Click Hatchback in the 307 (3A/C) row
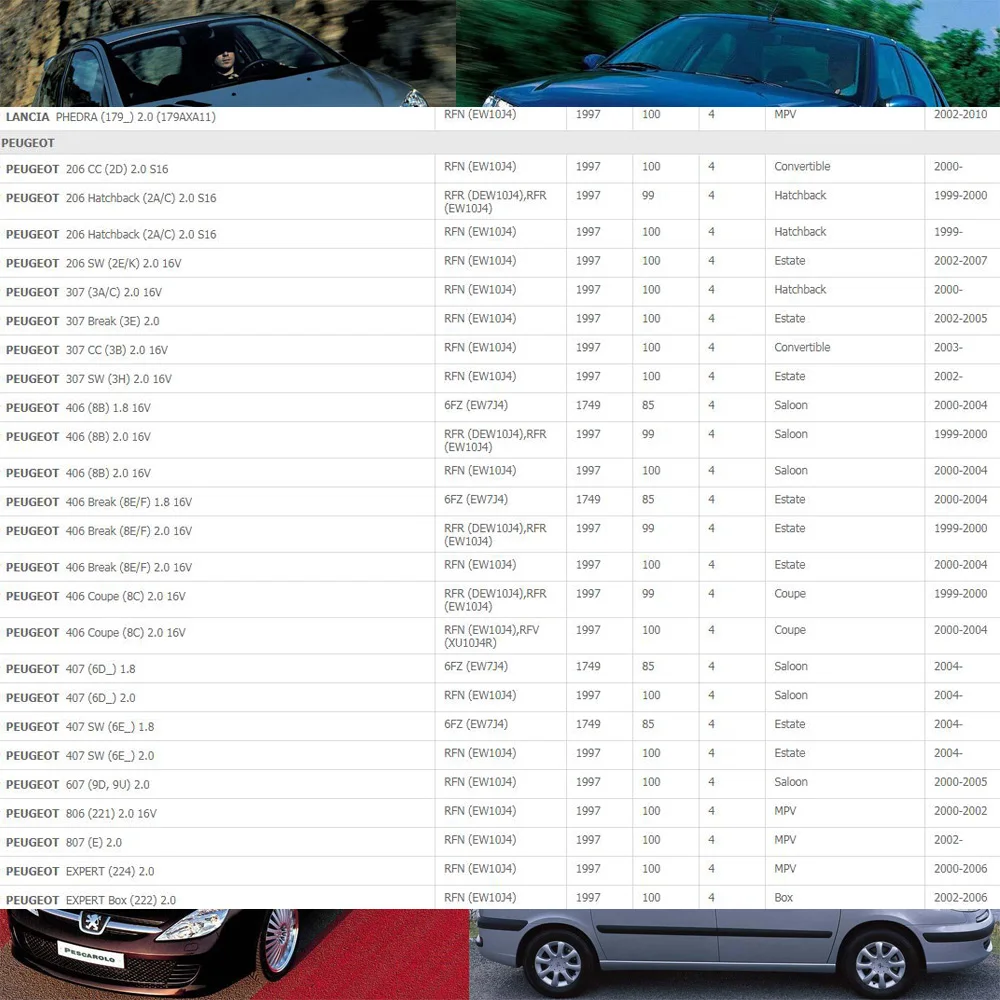The width and height of the screenshot is (1000, 1000). 800,290
